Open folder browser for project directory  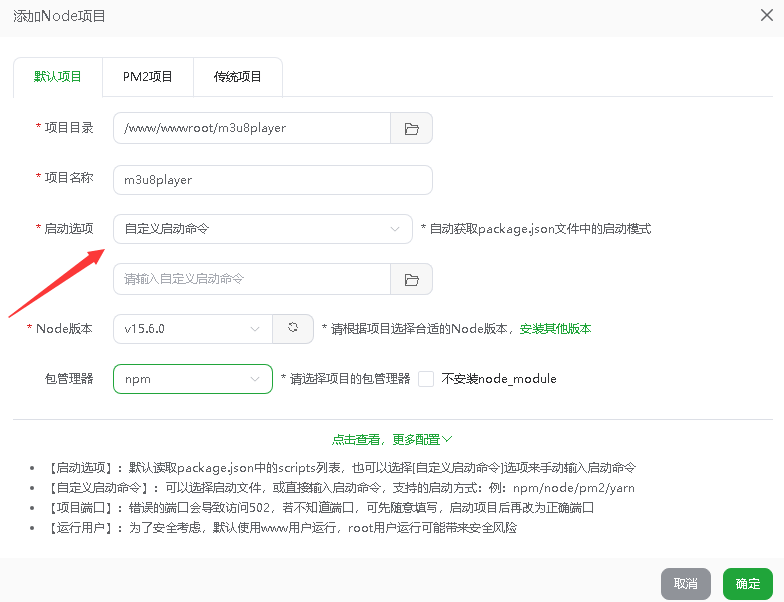(411, 128)
